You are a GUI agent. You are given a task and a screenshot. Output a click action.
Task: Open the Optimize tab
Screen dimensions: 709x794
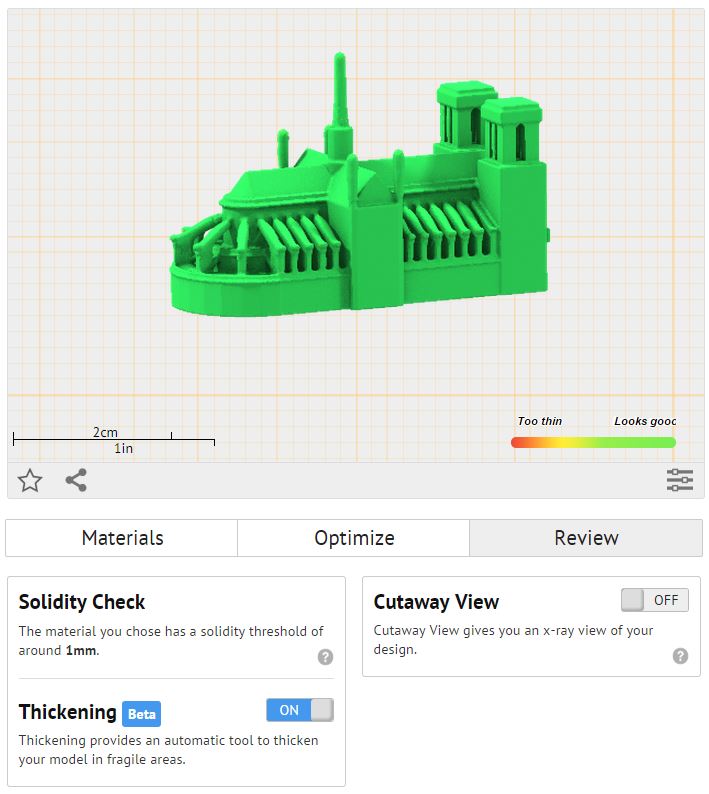[353, 538]
